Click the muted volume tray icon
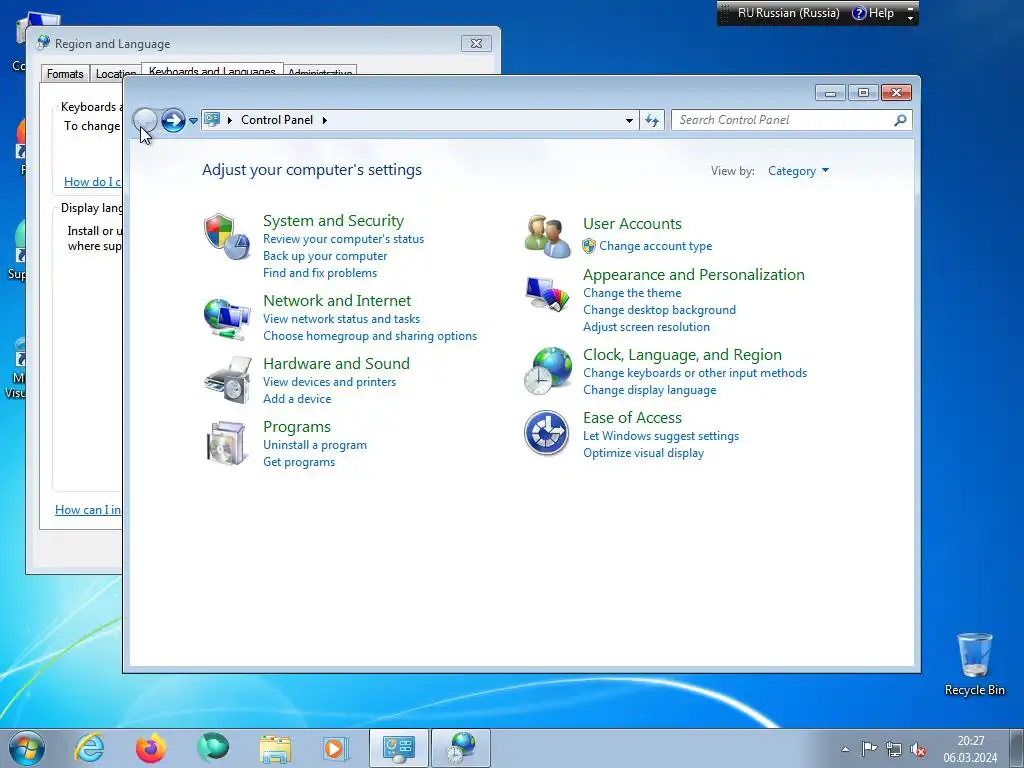The width and height of the screenshot is (1024, 768). (x=918, y=749)
